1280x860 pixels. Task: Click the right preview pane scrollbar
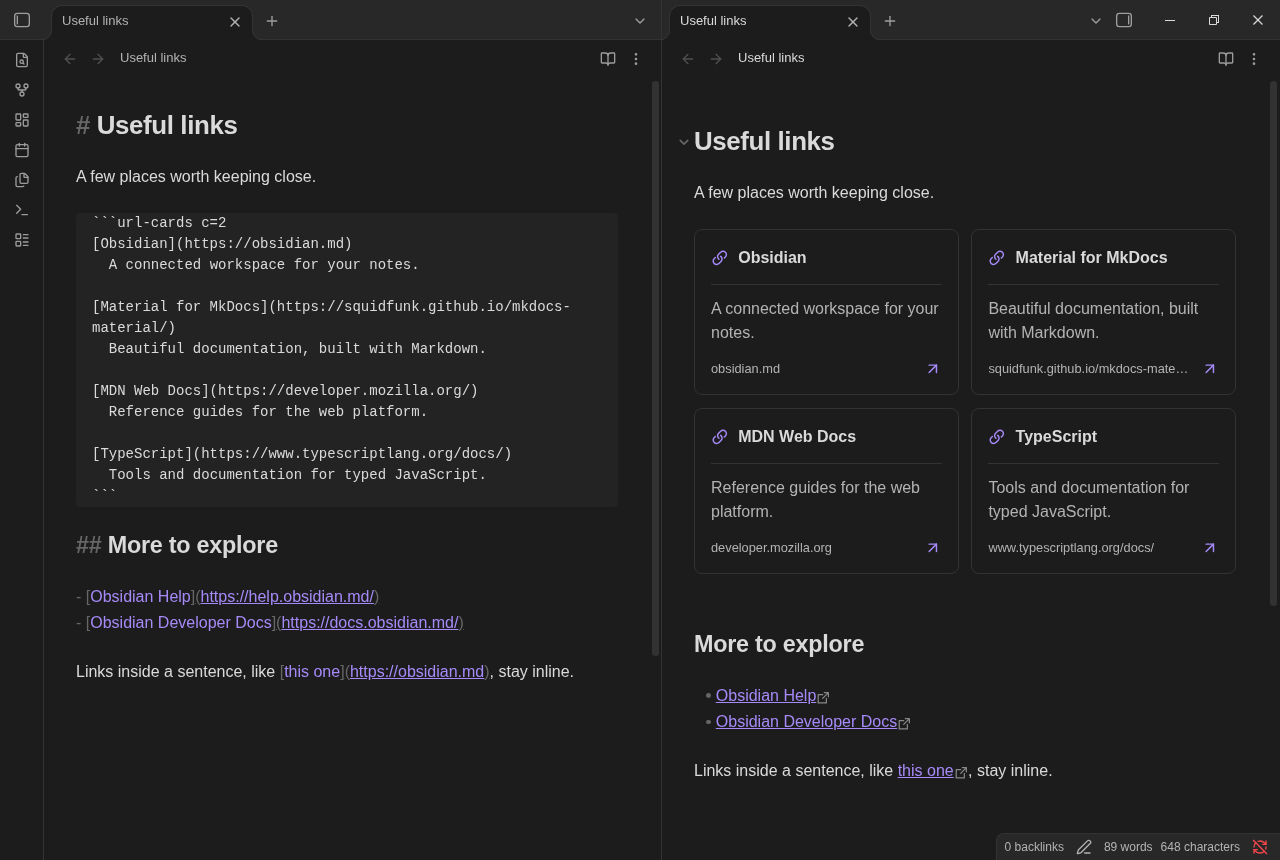click(x=1274, y=343)
